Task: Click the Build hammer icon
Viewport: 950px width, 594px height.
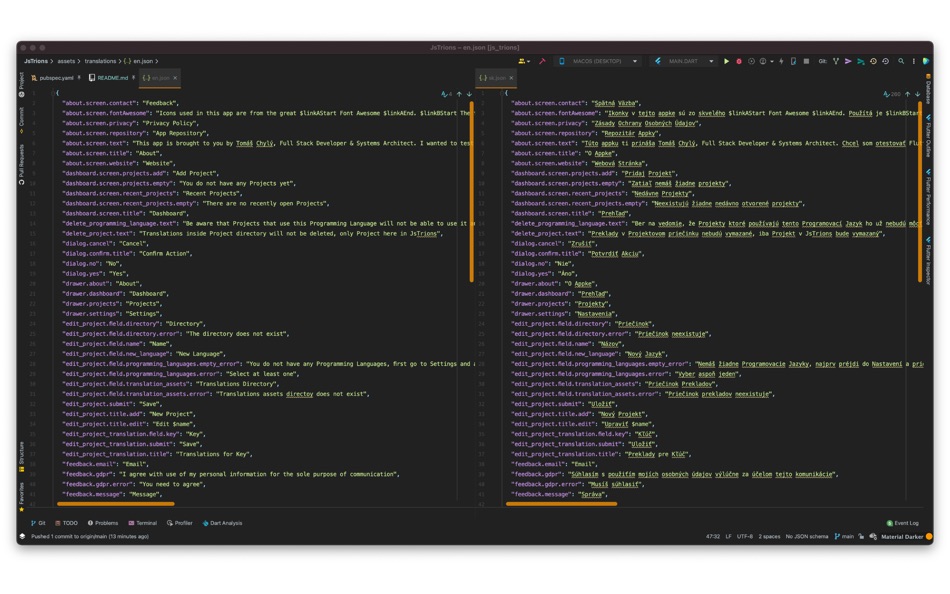Action: click(542, 61)
